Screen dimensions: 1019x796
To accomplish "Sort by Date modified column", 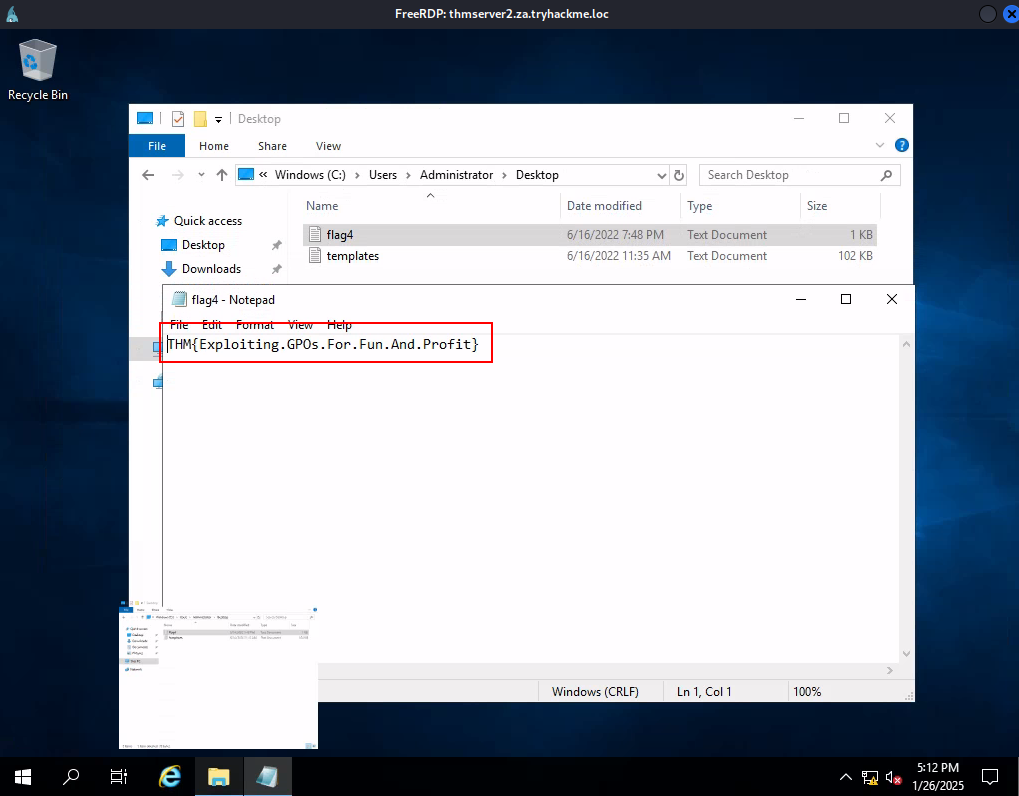I will [x=604, y=206].
